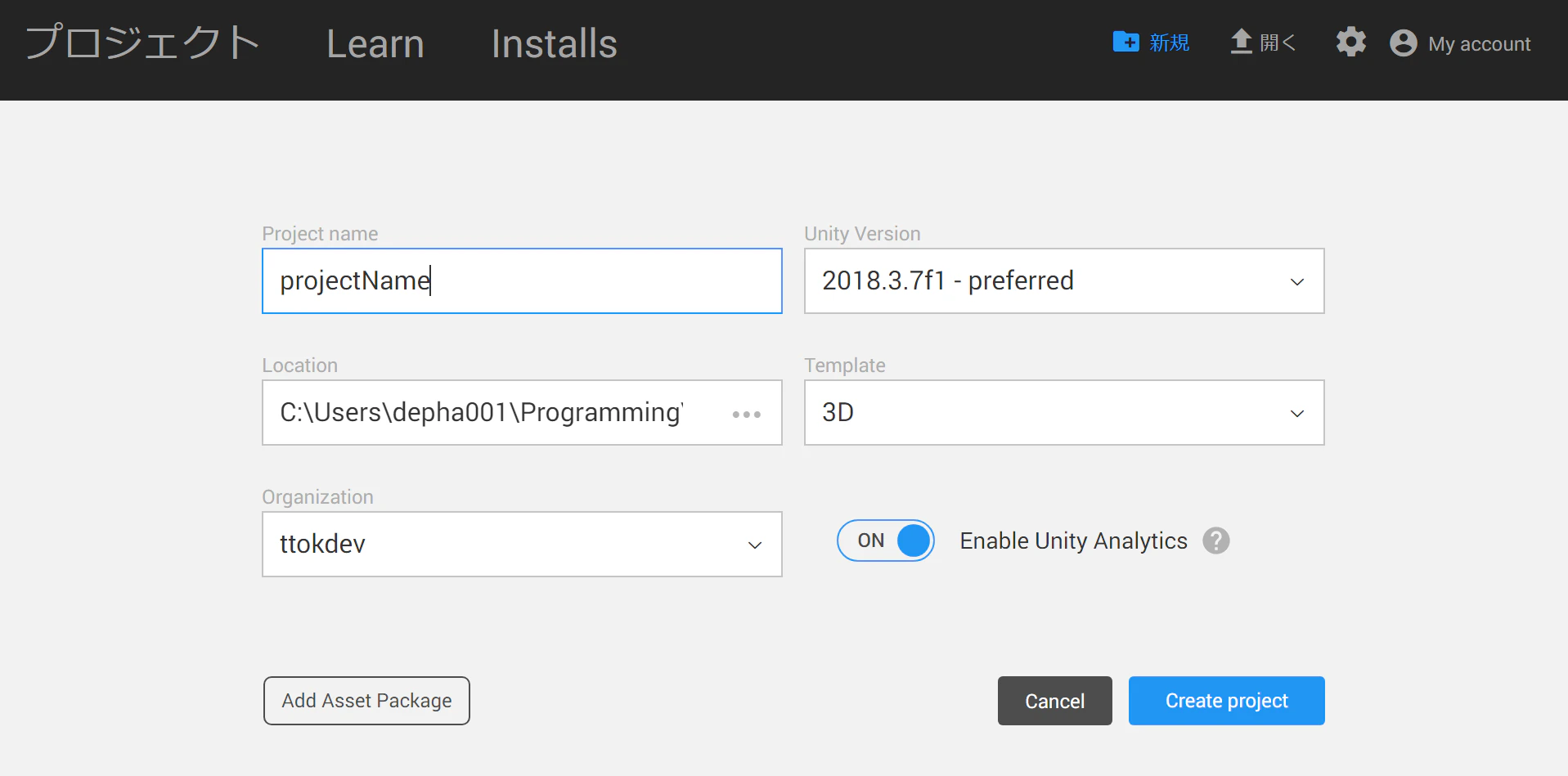This screenshot has height=776, width=1568.
Task: Browse location with the three-dots icon
Action: point(747,415)
